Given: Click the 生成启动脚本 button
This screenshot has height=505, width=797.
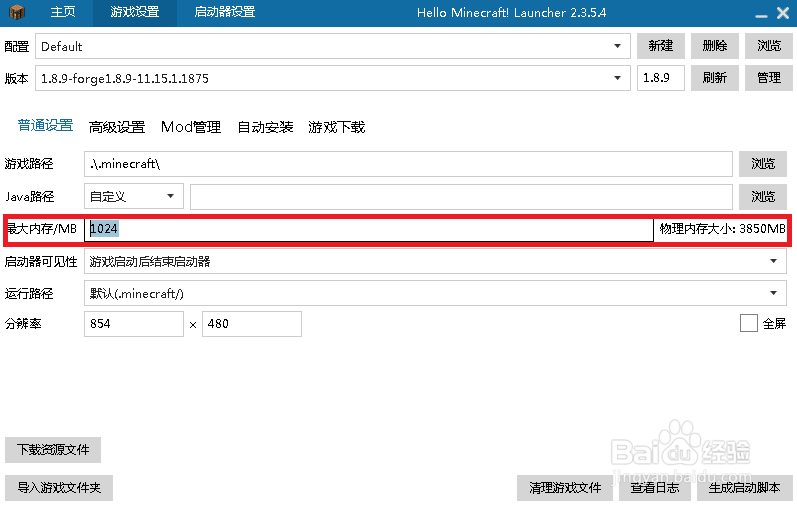Looking at the screenshot, I should (x=745, y=488).
